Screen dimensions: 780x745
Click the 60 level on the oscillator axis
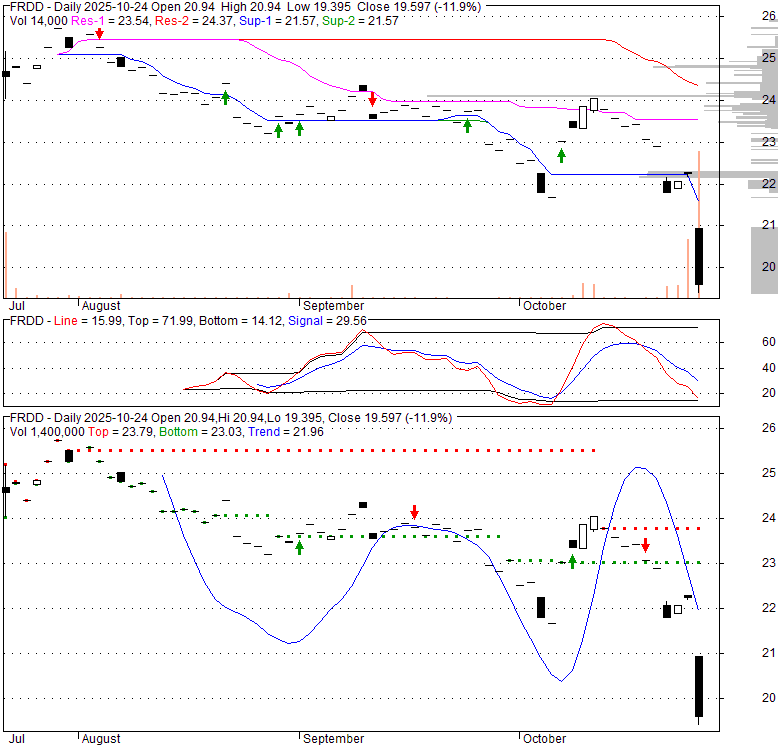[741, 342]
